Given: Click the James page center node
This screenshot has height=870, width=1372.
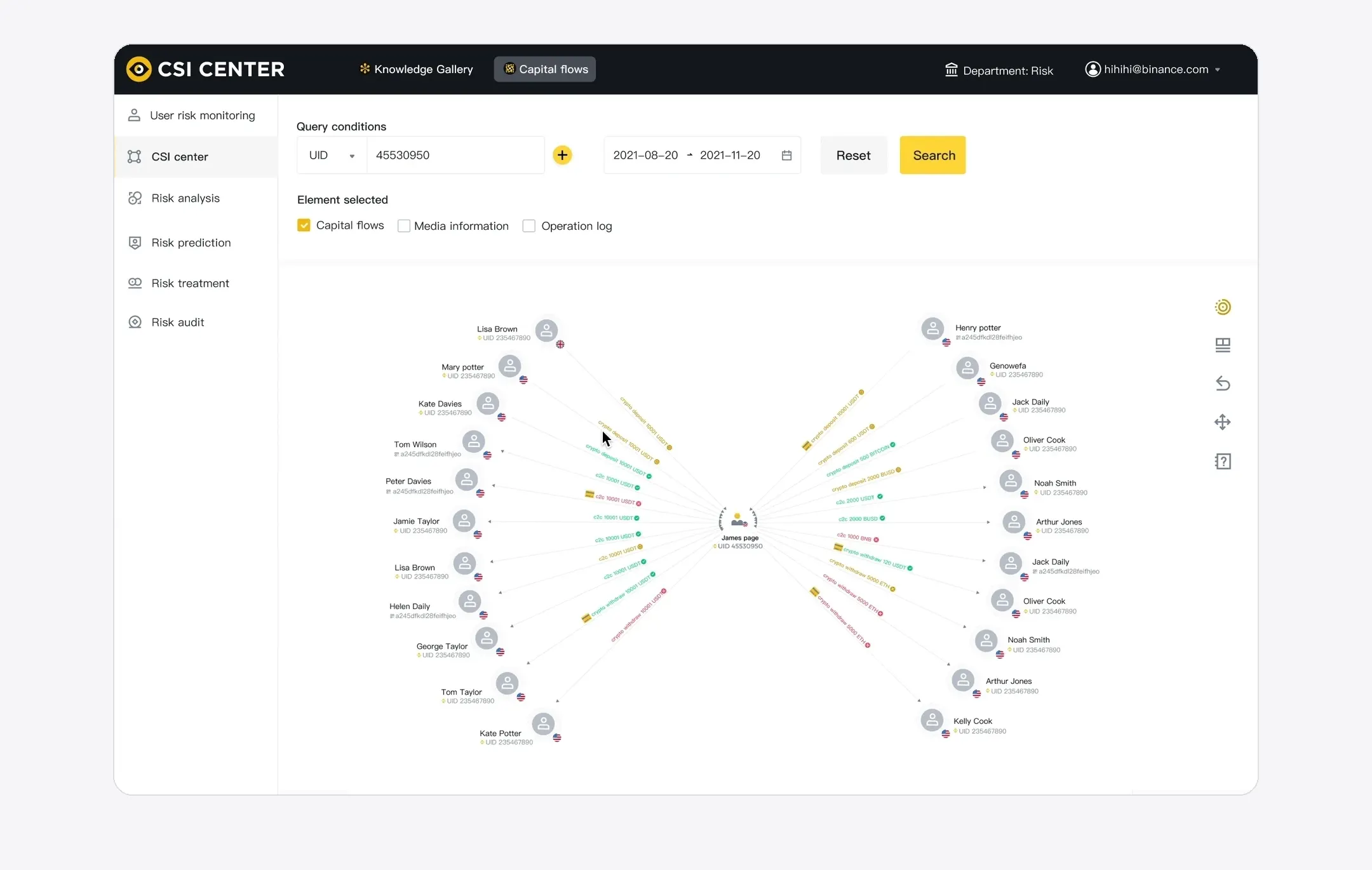Looking at the screenshot, I should pos(737,521).
